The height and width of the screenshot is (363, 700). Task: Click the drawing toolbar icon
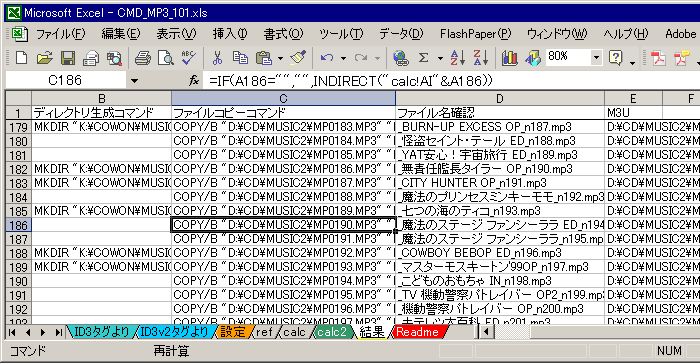[x=533, y=58]
